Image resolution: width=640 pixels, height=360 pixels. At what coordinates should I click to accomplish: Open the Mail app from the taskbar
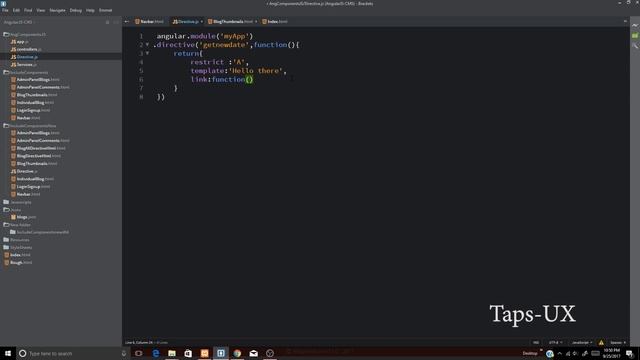point(253,353)
